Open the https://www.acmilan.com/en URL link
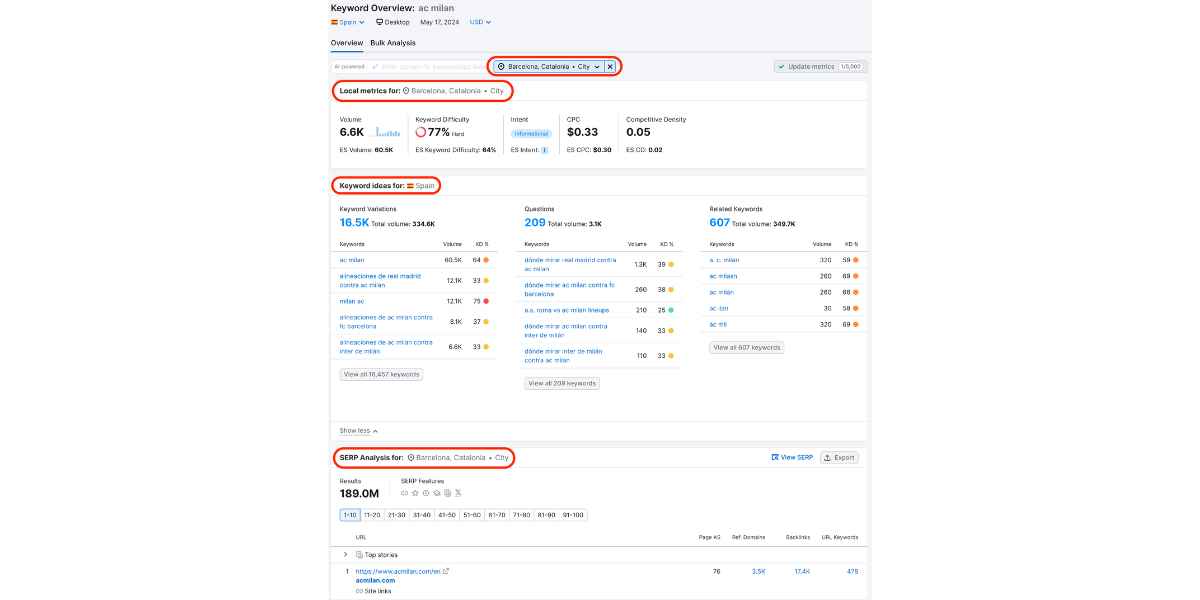Screen dimensions: 1200x600 pyautogui.click(x=399, y=571)
